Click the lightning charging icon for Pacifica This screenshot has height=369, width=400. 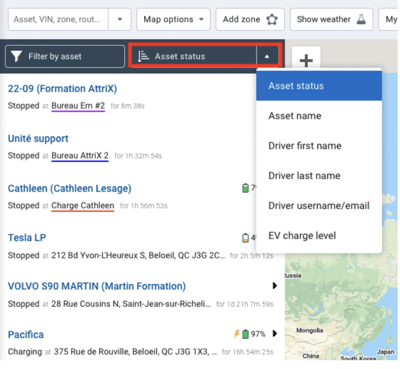(237, 334)
